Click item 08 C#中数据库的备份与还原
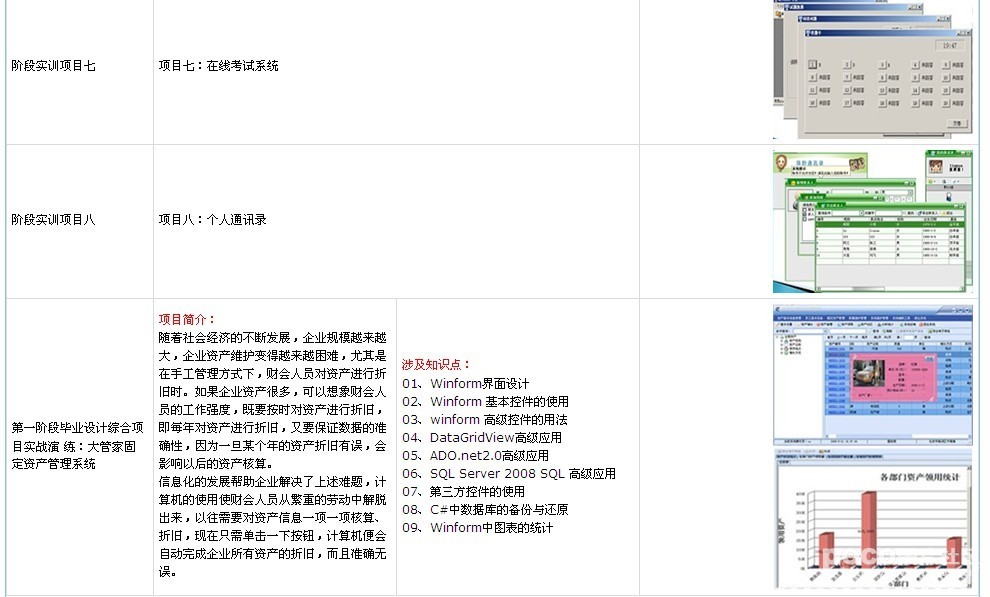The image size is (990, 597). point(485,510)
